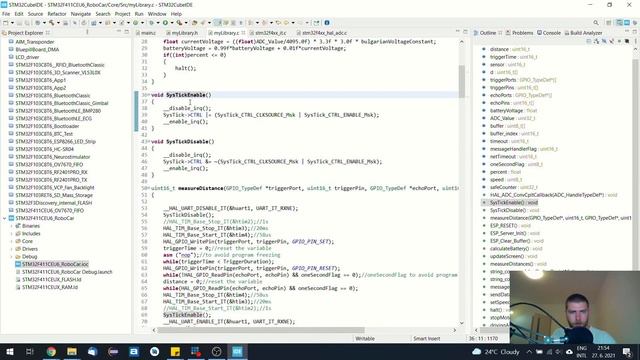Screen dimensions: 640x360
Task: Expand the Debug folder
Action: pyautogui.click(x=11, y=257)
